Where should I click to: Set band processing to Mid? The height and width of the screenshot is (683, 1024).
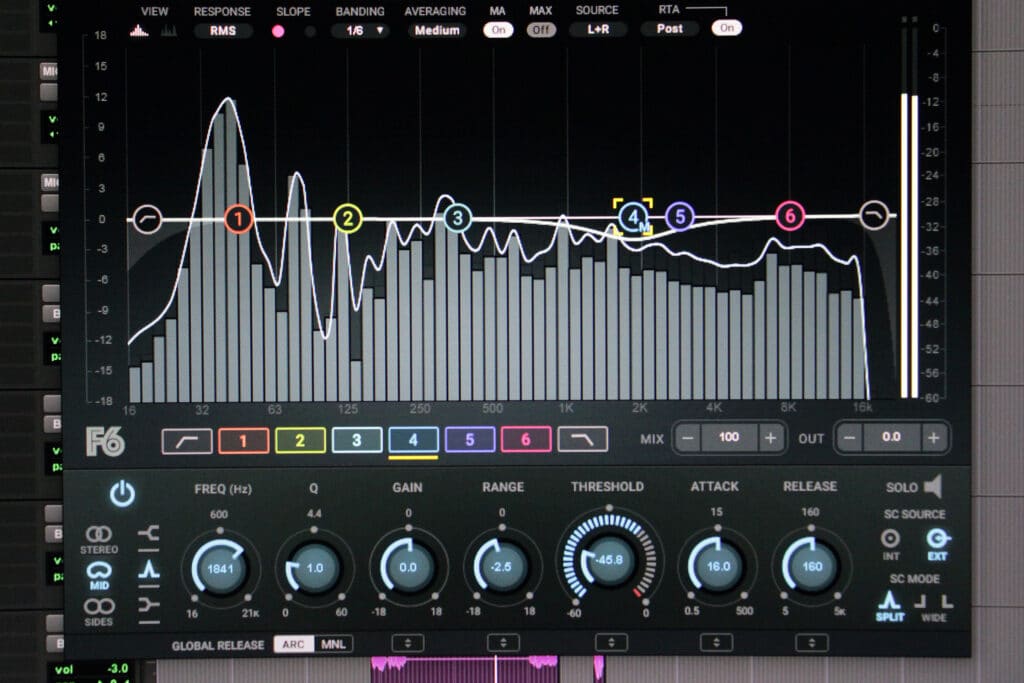click(x=99, y=575)
